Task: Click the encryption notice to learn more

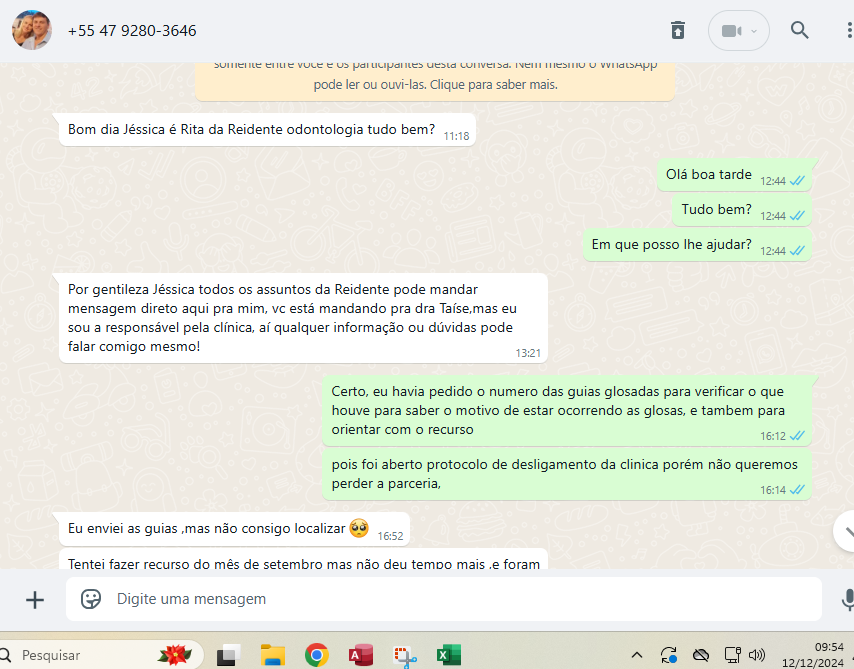Action: (x=435, y=76)
